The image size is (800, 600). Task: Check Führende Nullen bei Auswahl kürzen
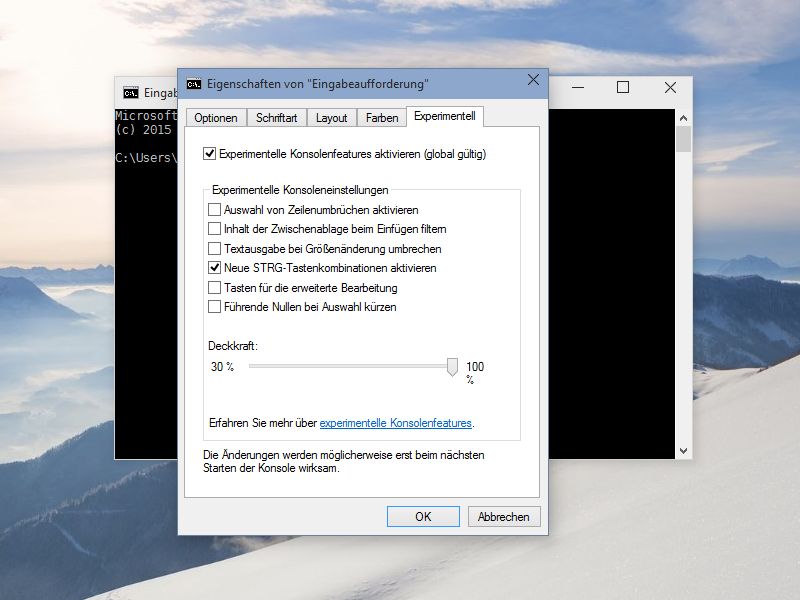[x=214, y=307]
